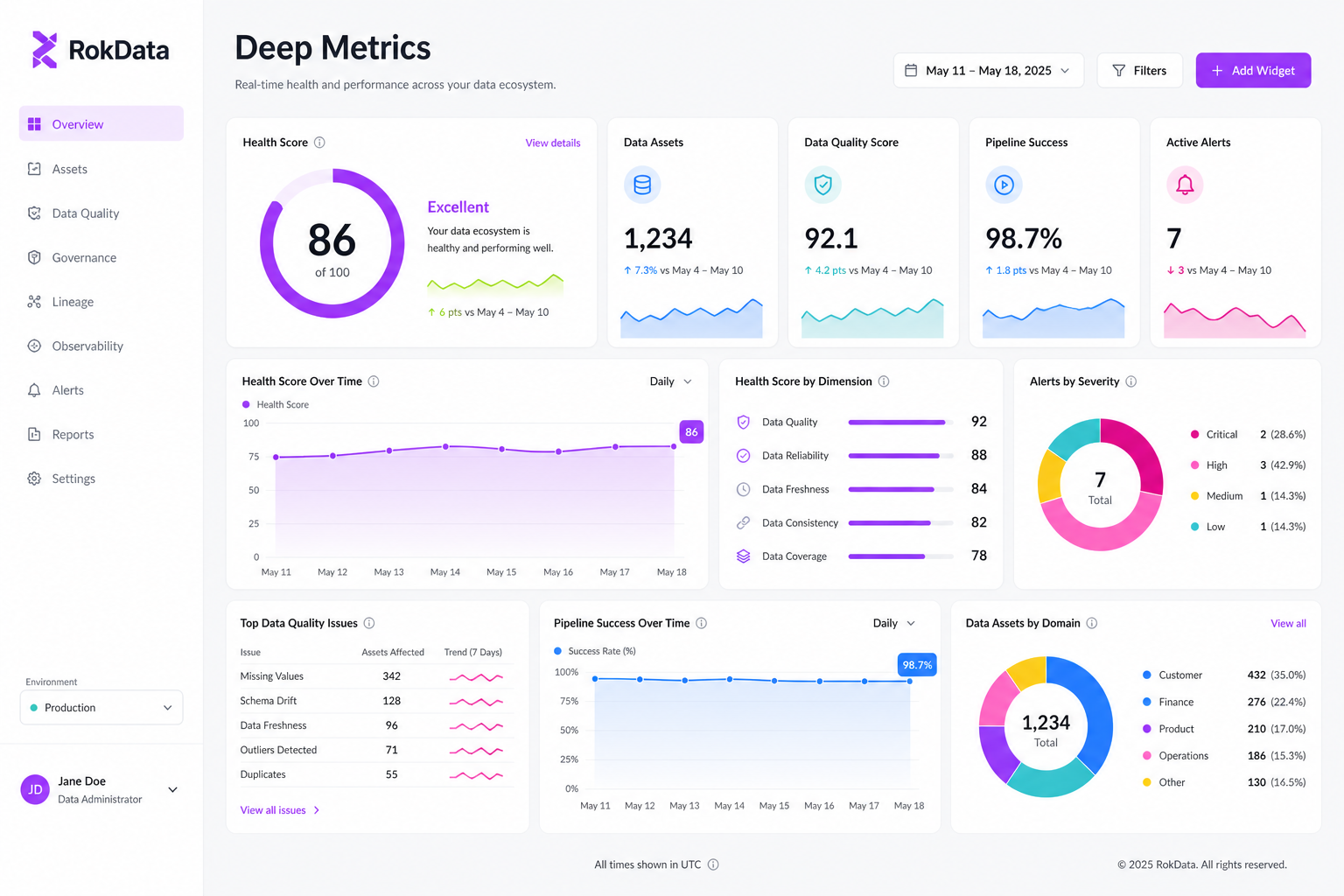Click the Pipeline Success play icon
The width and height of the screenshot is (1344, 896).
pos(1004,185)
